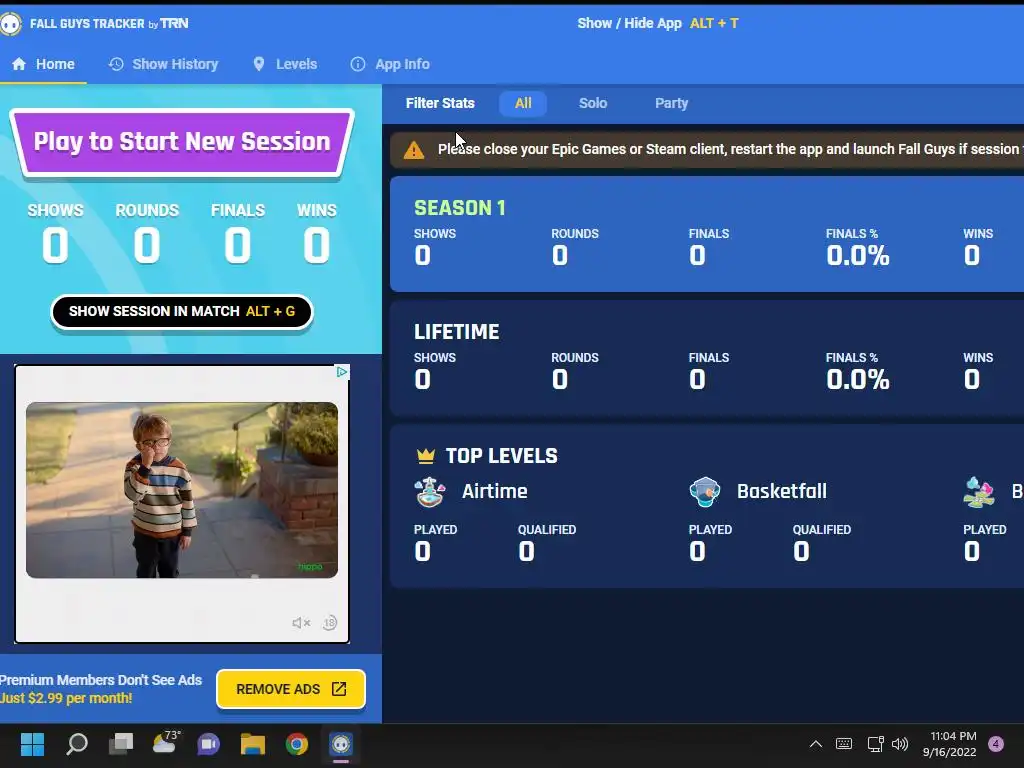Click the Basketfall level icon
Screen dimensions: 1024x768
[705, 492]
